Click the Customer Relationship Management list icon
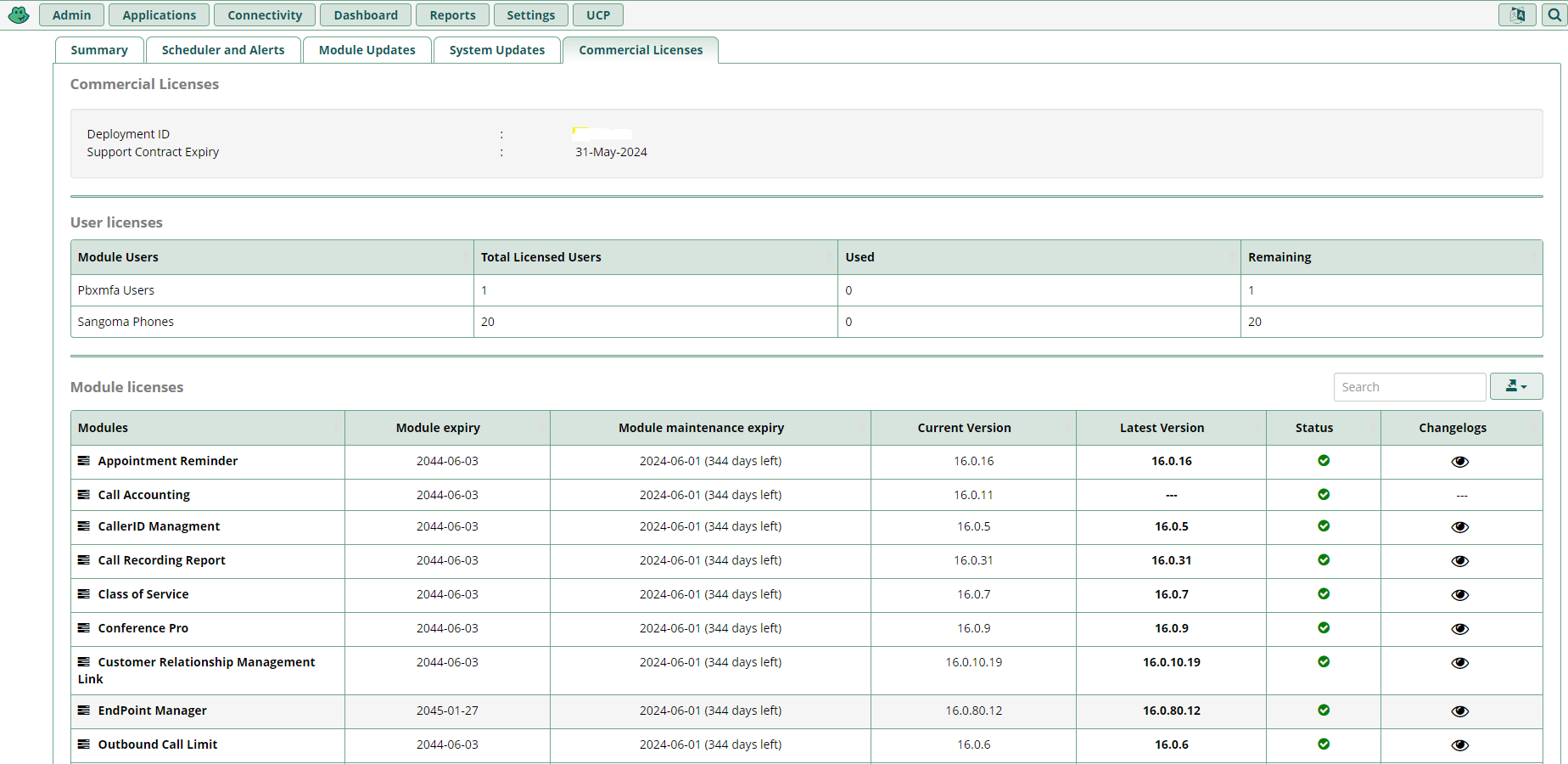 [84, 662]
